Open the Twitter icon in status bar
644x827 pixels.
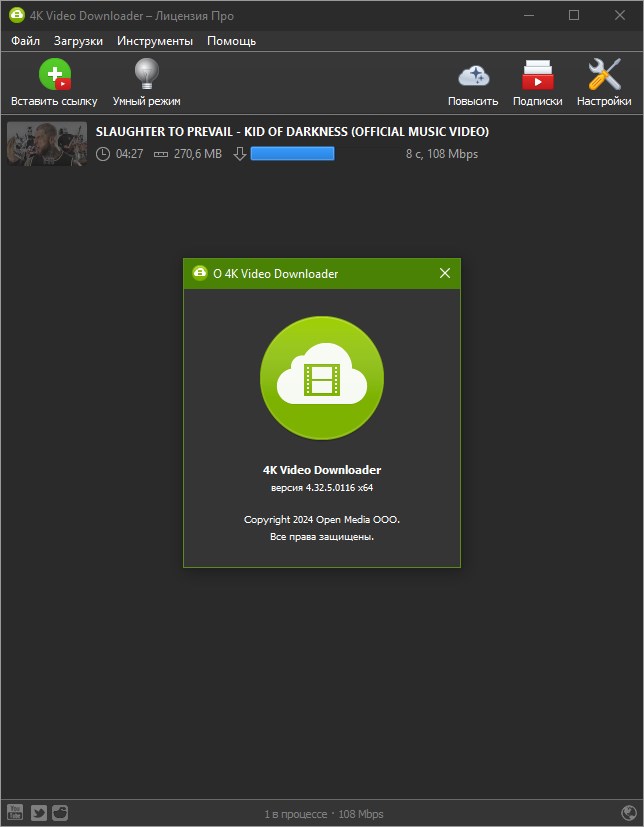[x=39, y=812]
